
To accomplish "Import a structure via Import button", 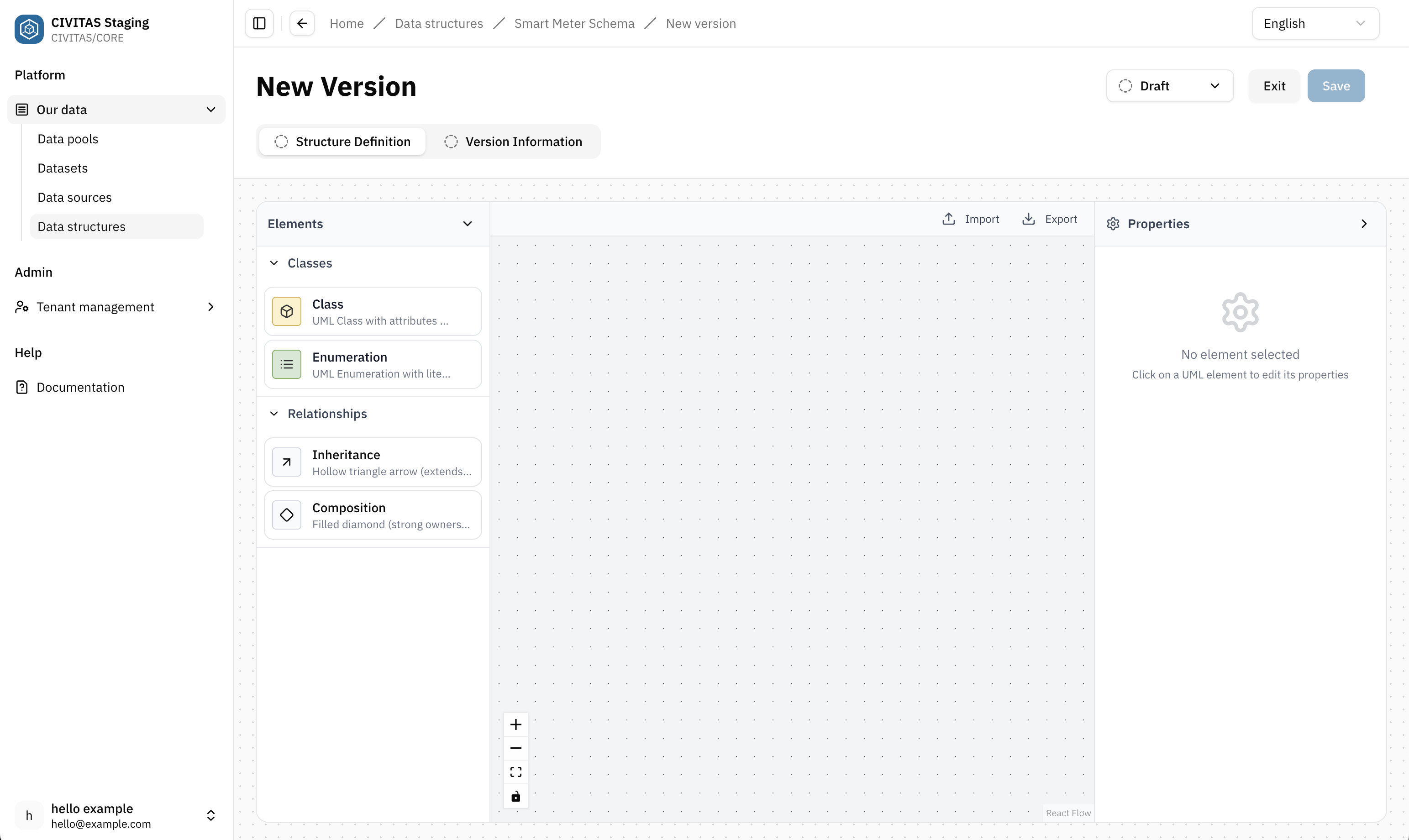I will pyautogui.click(x=970, y=219).
